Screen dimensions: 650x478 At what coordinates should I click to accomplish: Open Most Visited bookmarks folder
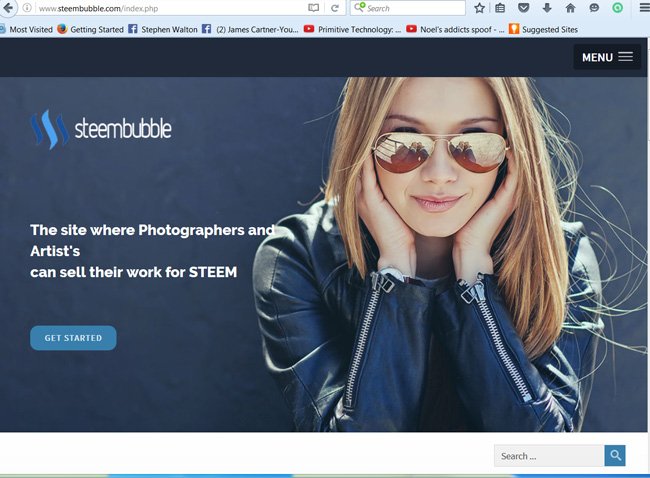(26, 29)
